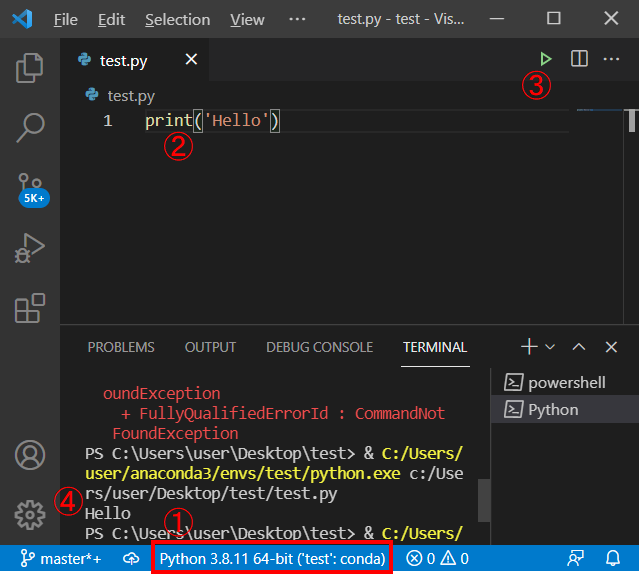The image size is (640, 575).
Task: Click the master branch status item
Action: click(60, 559)
